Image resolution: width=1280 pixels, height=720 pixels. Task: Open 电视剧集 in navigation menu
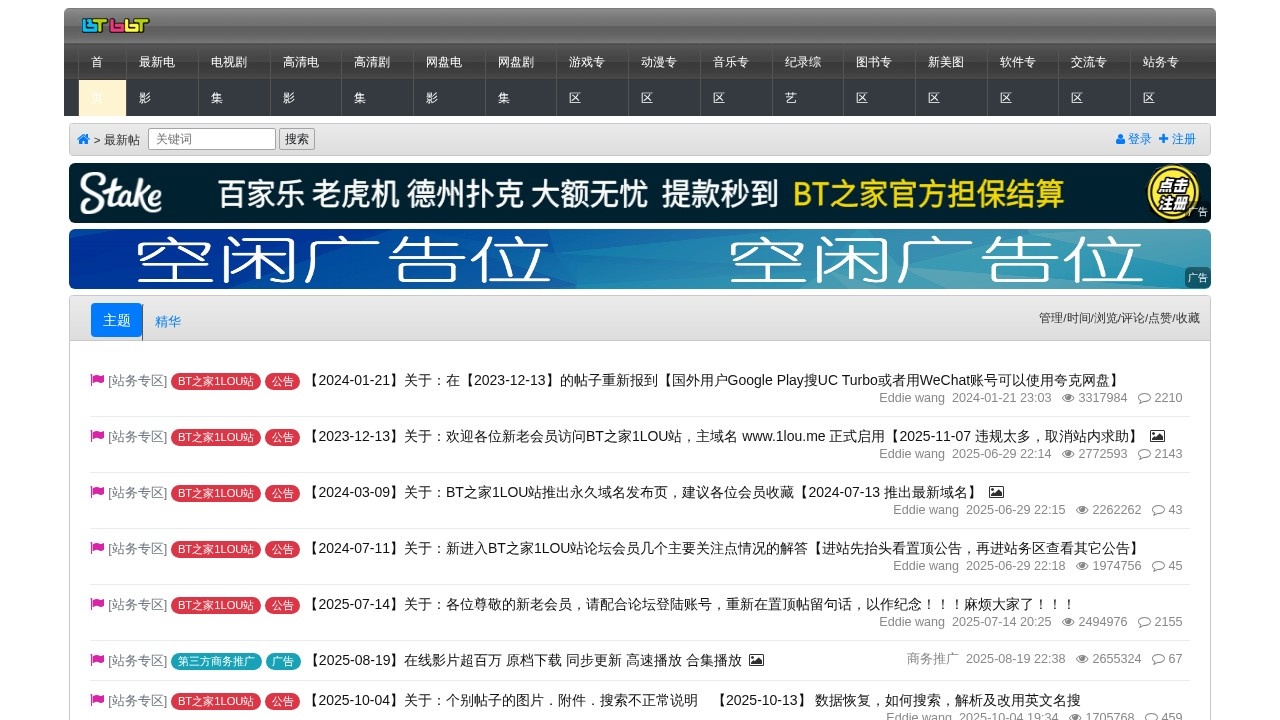[234, 80]
